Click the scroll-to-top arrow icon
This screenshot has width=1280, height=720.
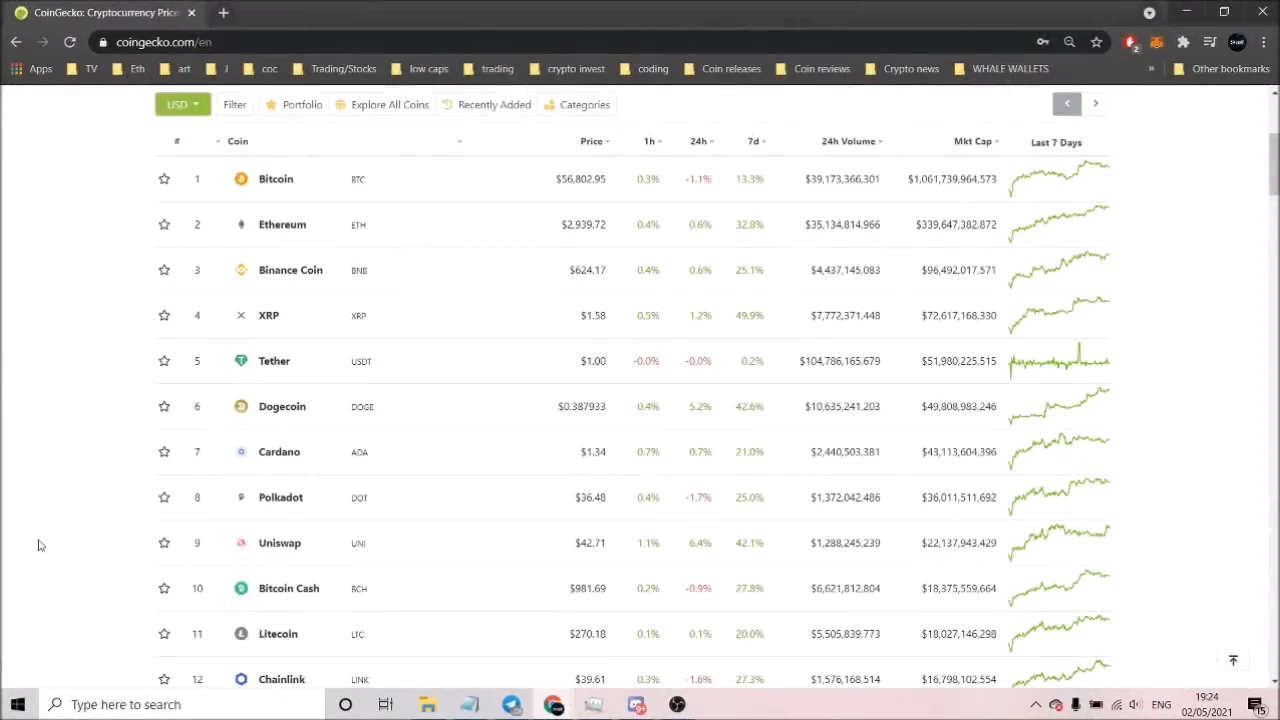1233,660
